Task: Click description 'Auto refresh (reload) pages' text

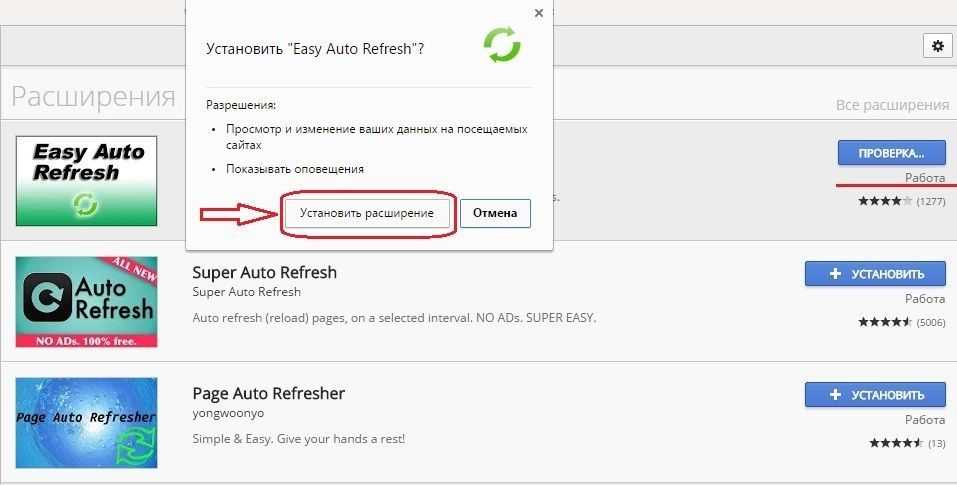Action: (x=394, y=318)
